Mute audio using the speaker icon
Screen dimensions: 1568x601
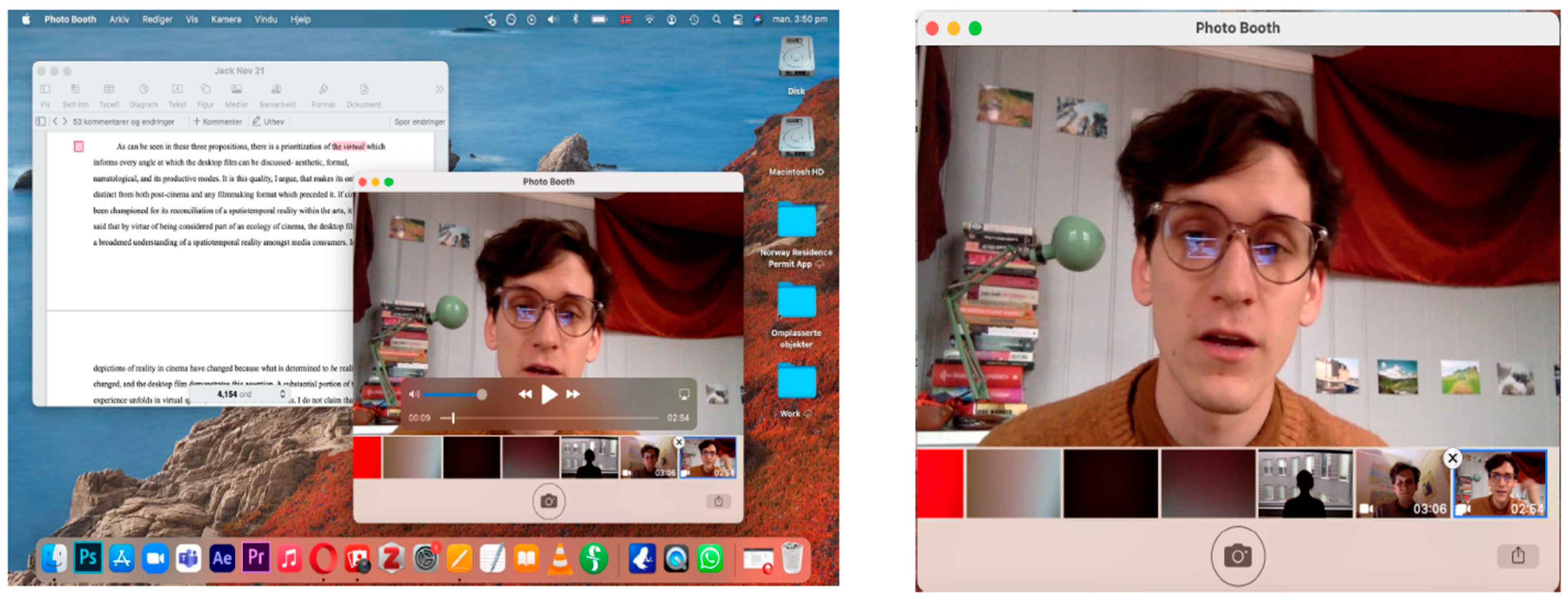tap(414, 394)
